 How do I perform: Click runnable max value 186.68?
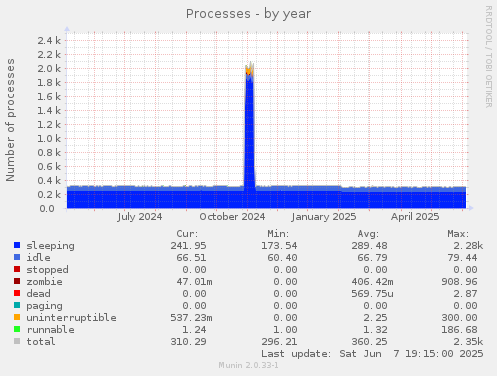pyautogui.click(x=459, y=330)
